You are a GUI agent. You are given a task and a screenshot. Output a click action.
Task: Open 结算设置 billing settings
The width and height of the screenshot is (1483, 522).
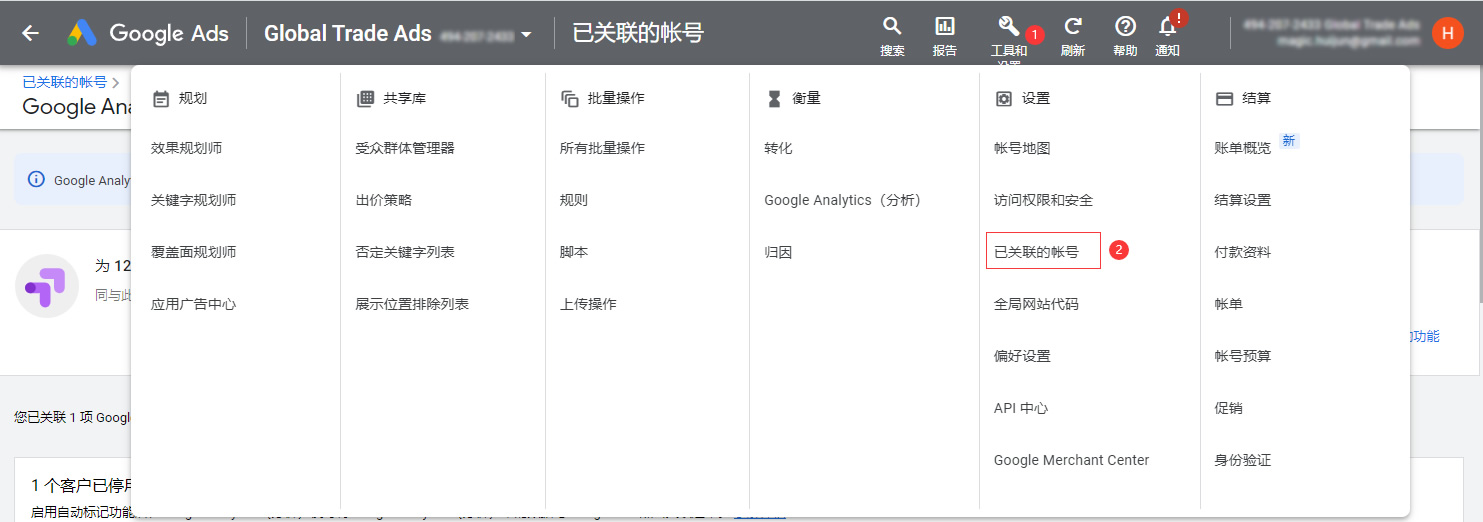pyautogui.click(x=1242, y=200)
